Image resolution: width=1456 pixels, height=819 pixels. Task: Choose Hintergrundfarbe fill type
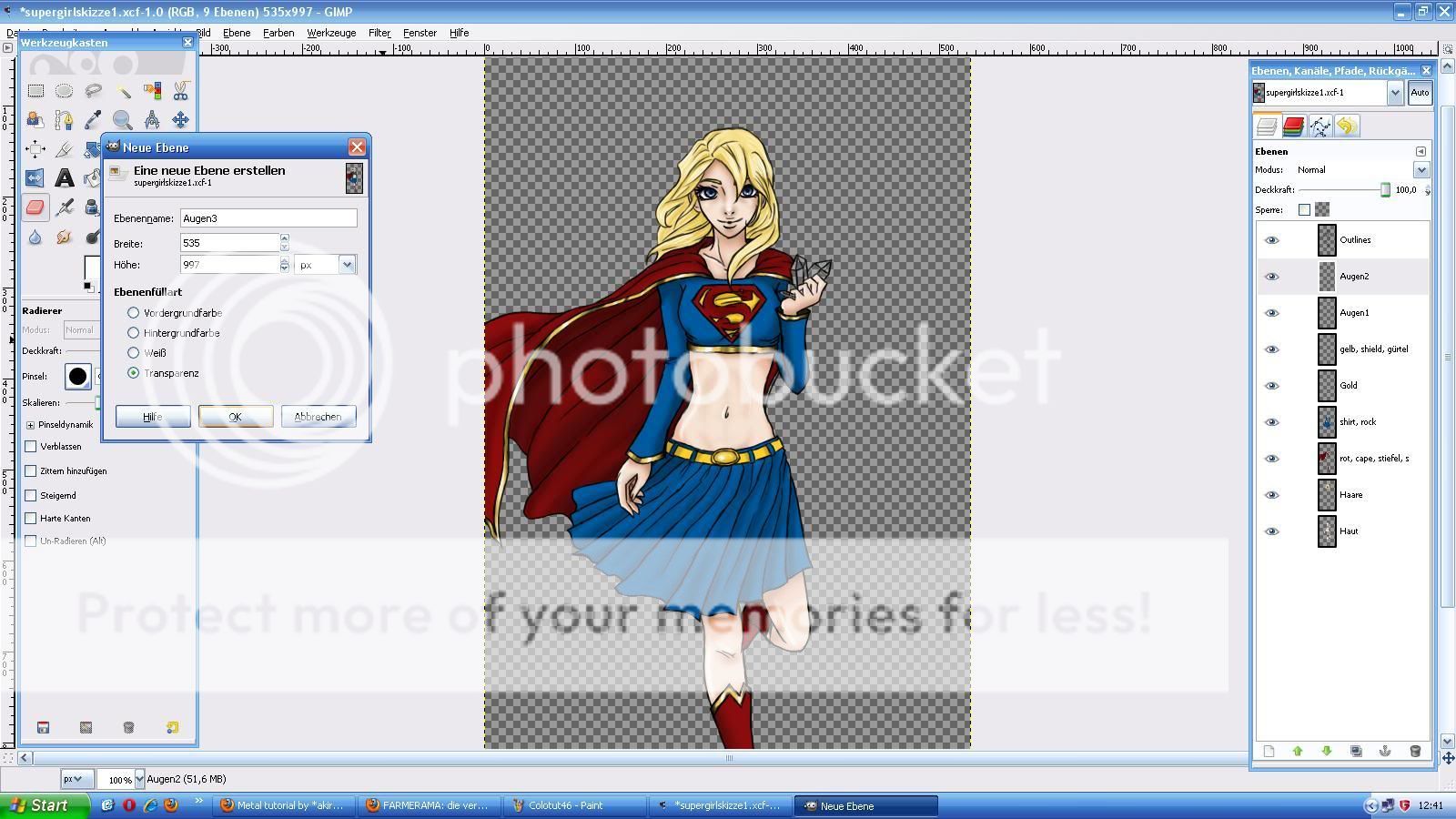(134, 333)
